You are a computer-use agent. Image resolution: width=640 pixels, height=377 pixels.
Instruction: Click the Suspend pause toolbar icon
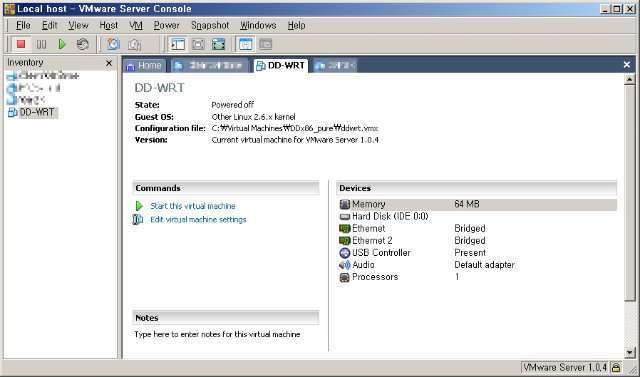click(41, 44)
